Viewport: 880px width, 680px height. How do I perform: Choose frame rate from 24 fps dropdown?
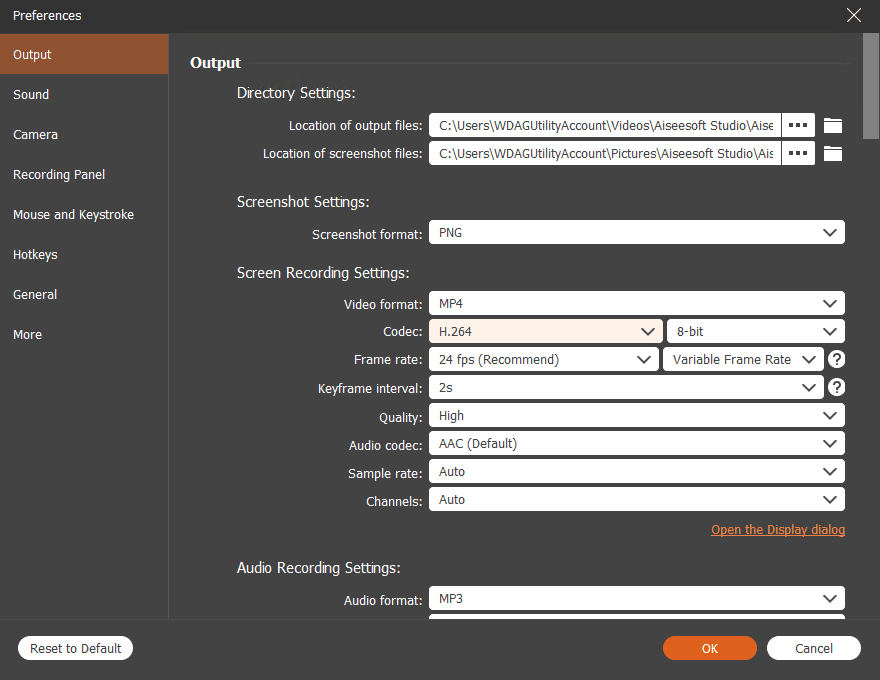[543, 359]
